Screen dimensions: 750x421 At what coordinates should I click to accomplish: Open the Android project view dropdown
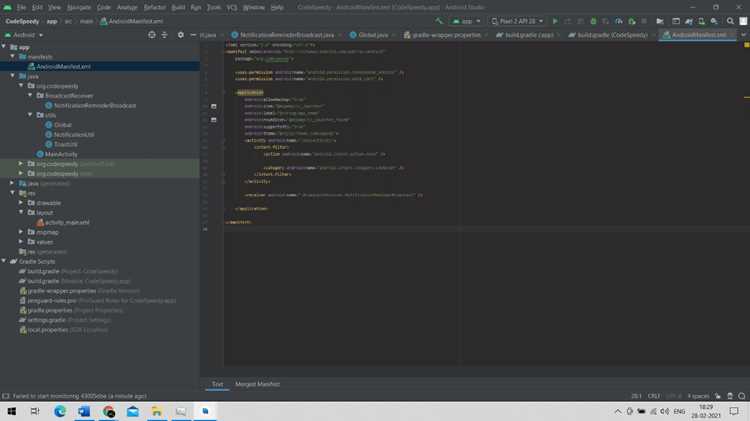pos(24,35)
